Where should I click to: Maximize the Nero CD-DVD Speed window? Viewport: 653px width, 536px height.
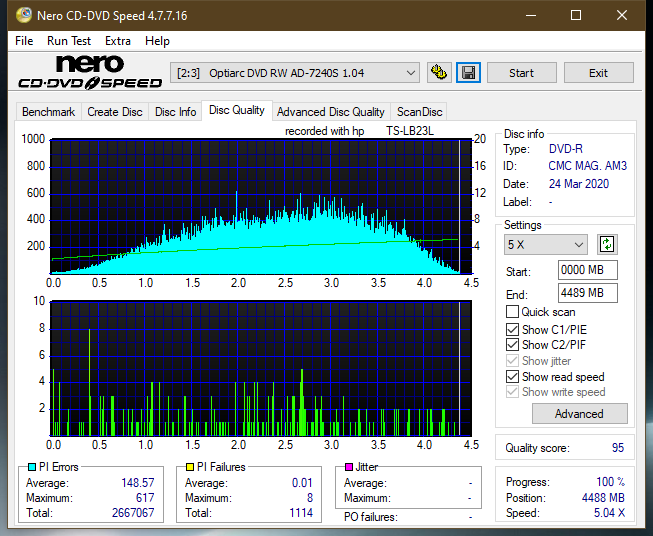click(576, 15)
